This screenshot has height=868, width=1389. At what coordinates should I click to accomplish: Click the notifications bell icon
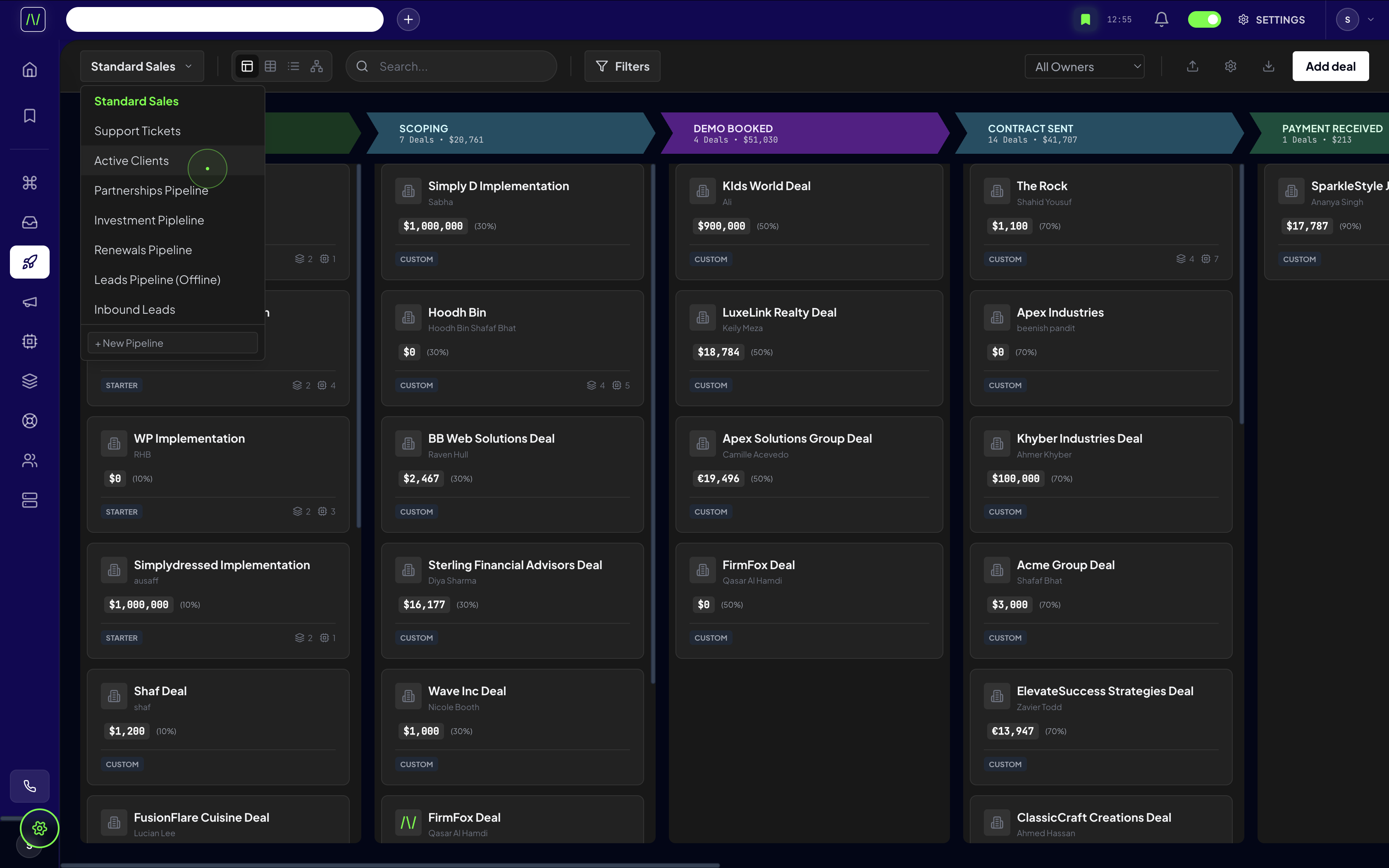(1161, 19)
